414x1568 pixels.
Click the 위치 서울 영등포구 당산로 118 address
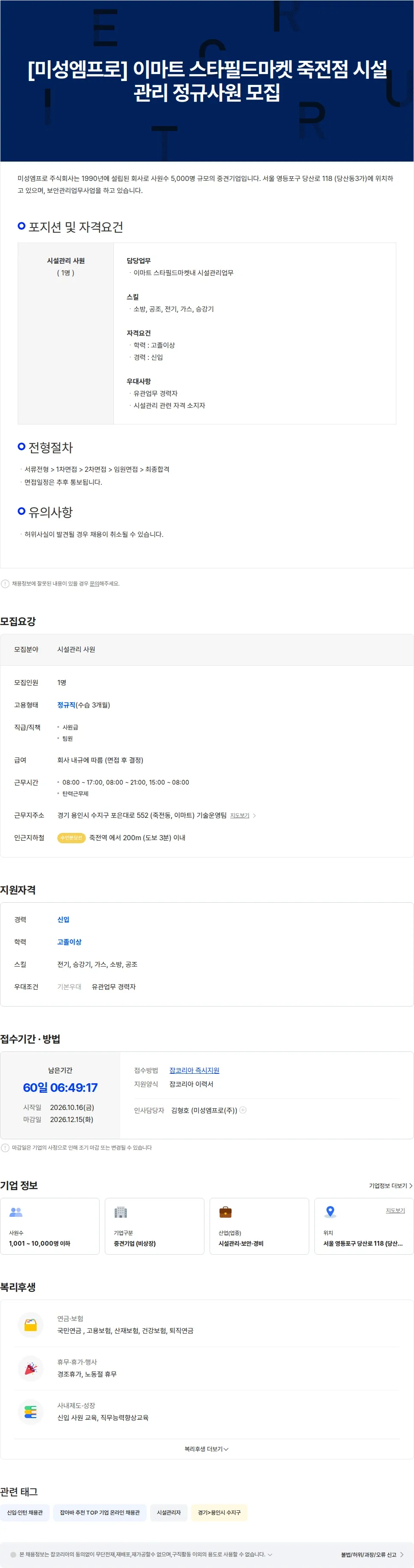[x=363, y=1244]
